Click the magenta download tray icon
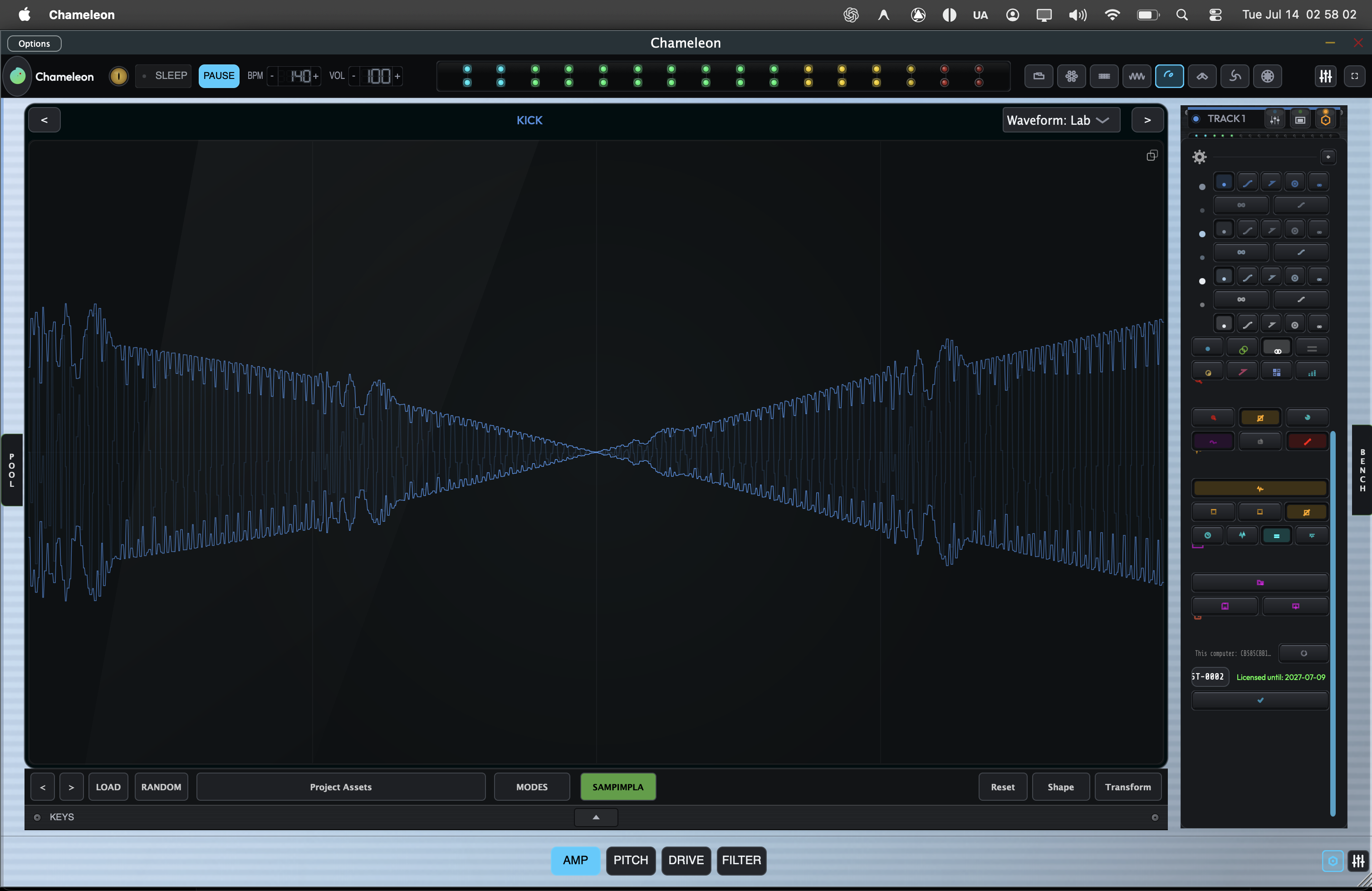Viewport: 1372px width, 891px height. pos(1295,606)
